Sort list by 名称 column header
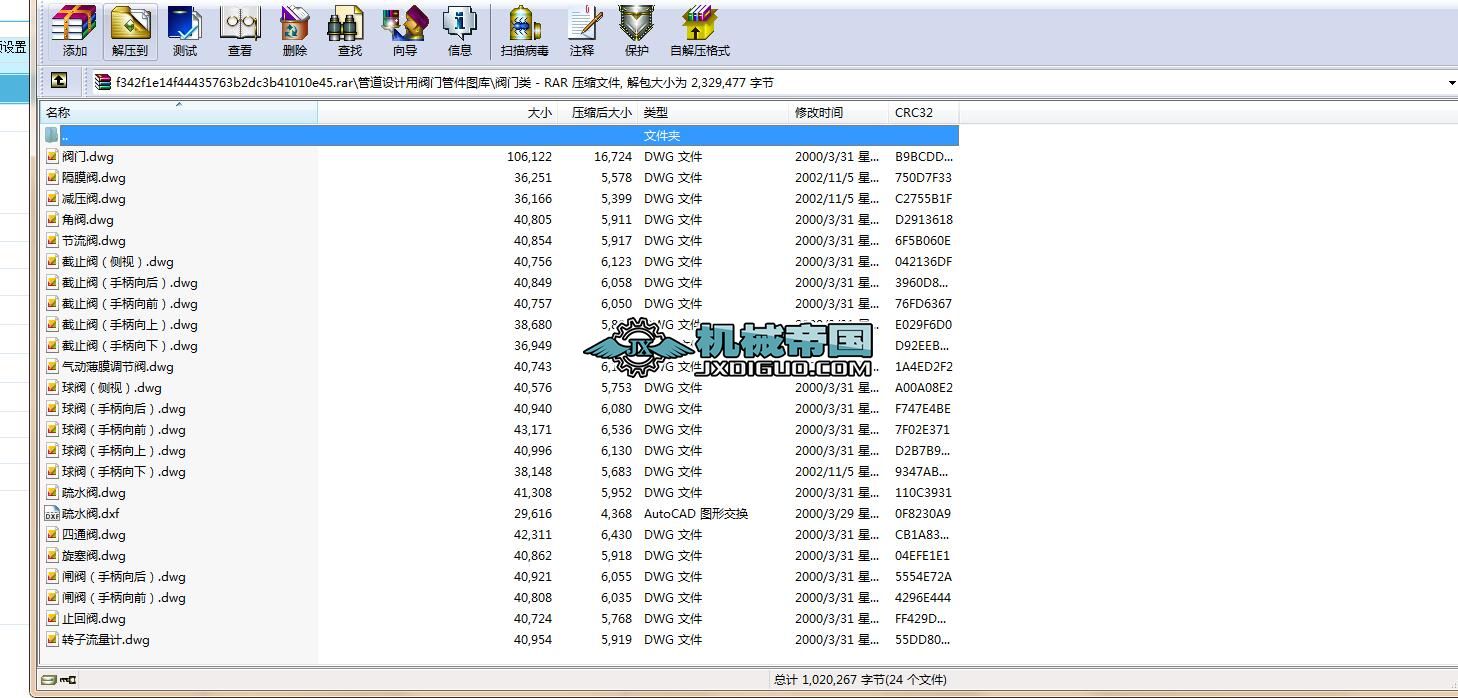 tap(179, 113)
